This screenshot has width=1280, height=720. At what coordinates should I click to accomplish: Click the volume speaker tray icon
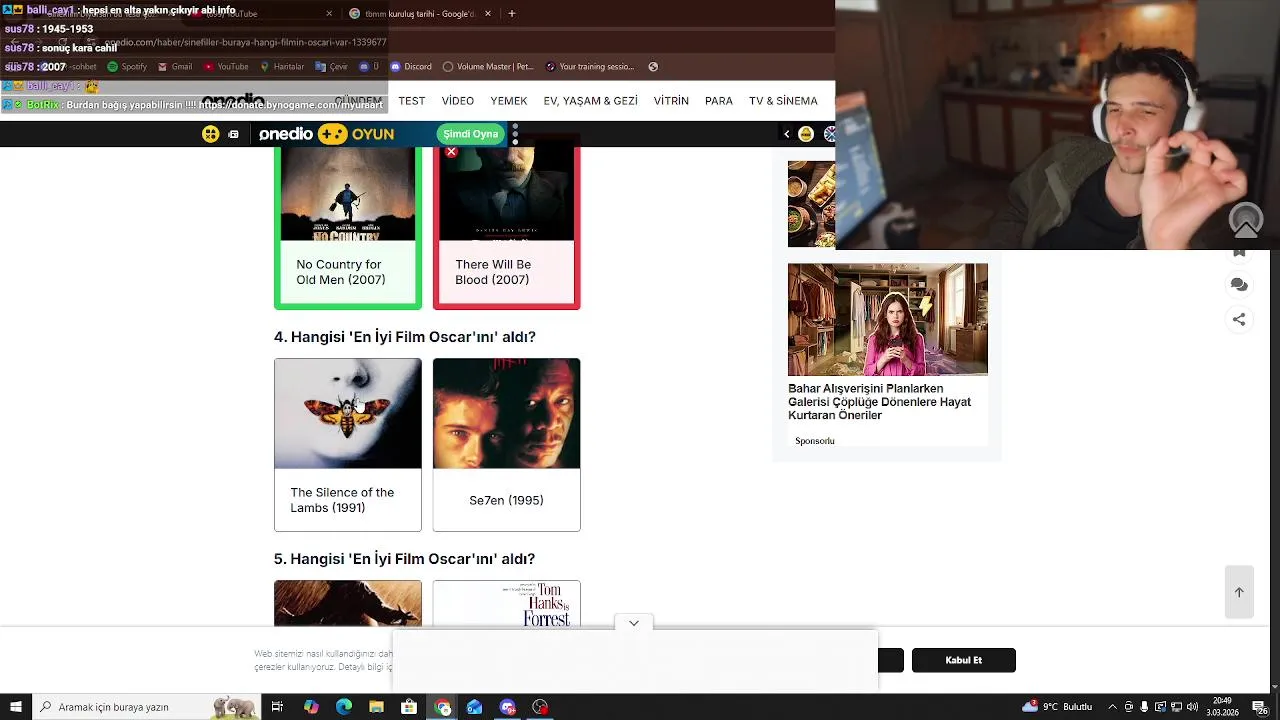1192,707
